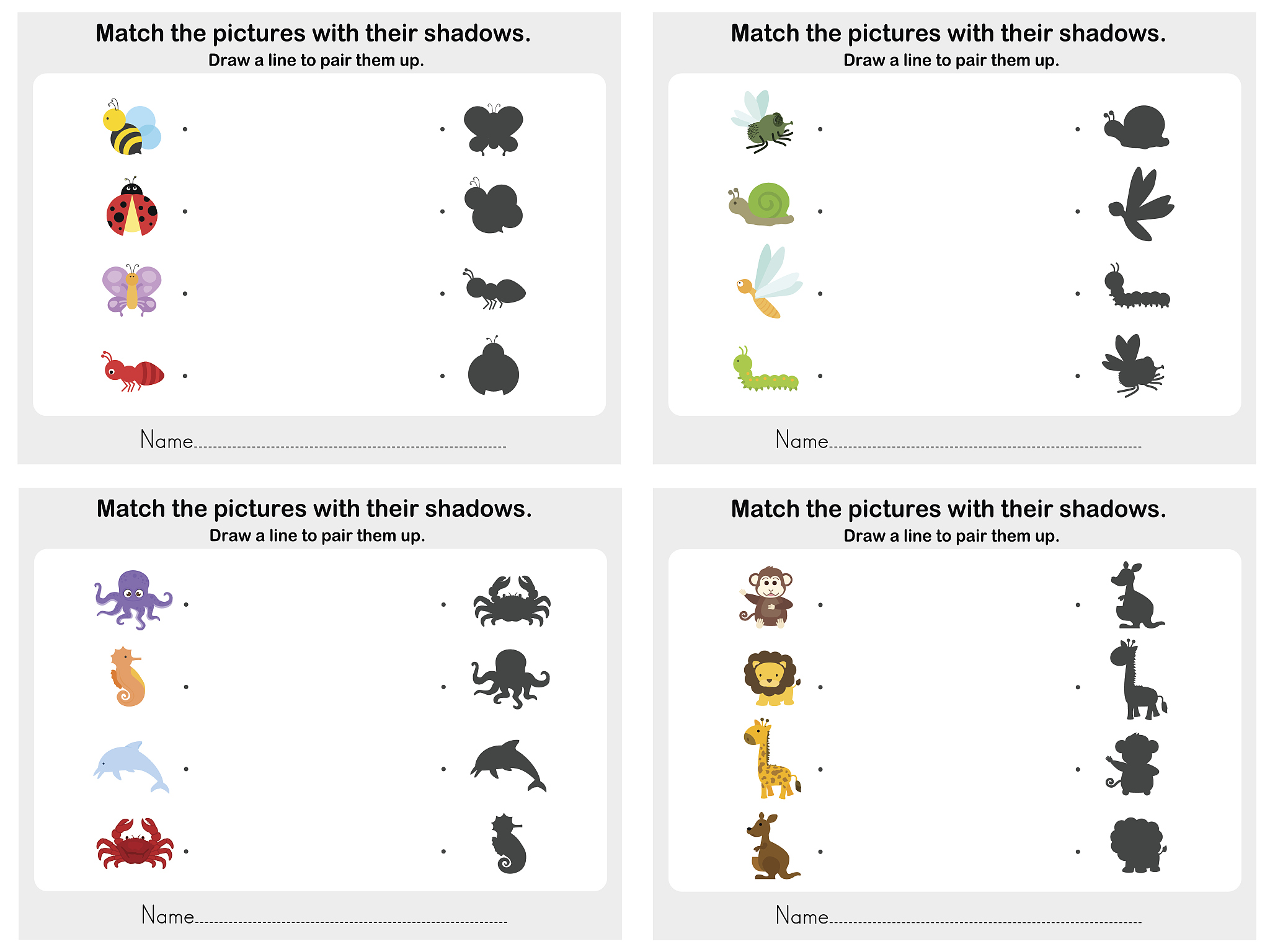Select the red ant picture
Image resolution: width=1270 pixels, height=952 pixels.
click(x=133, y=371)
